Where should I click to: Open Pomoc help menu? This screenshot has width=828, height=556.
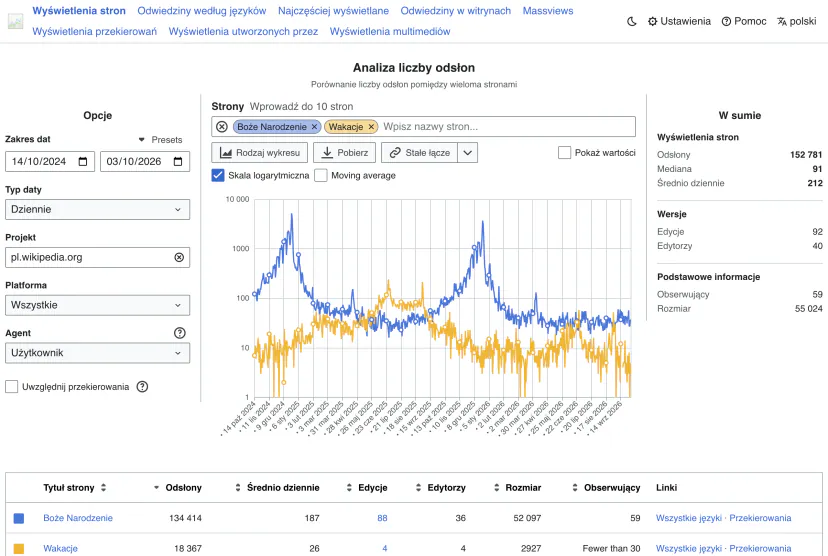pos(744,22)
